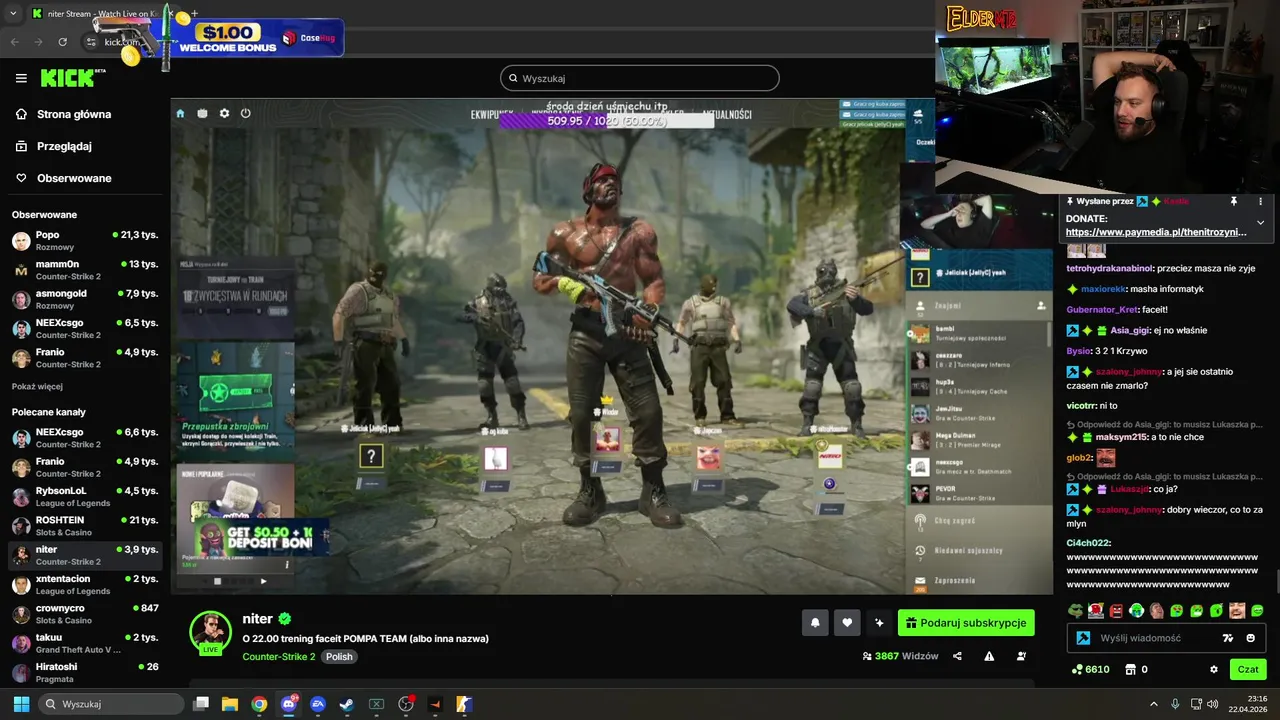Click the home icon in the CS2 menu
The width and height of the screenshot is (1280, 720).
click(181, 114)
